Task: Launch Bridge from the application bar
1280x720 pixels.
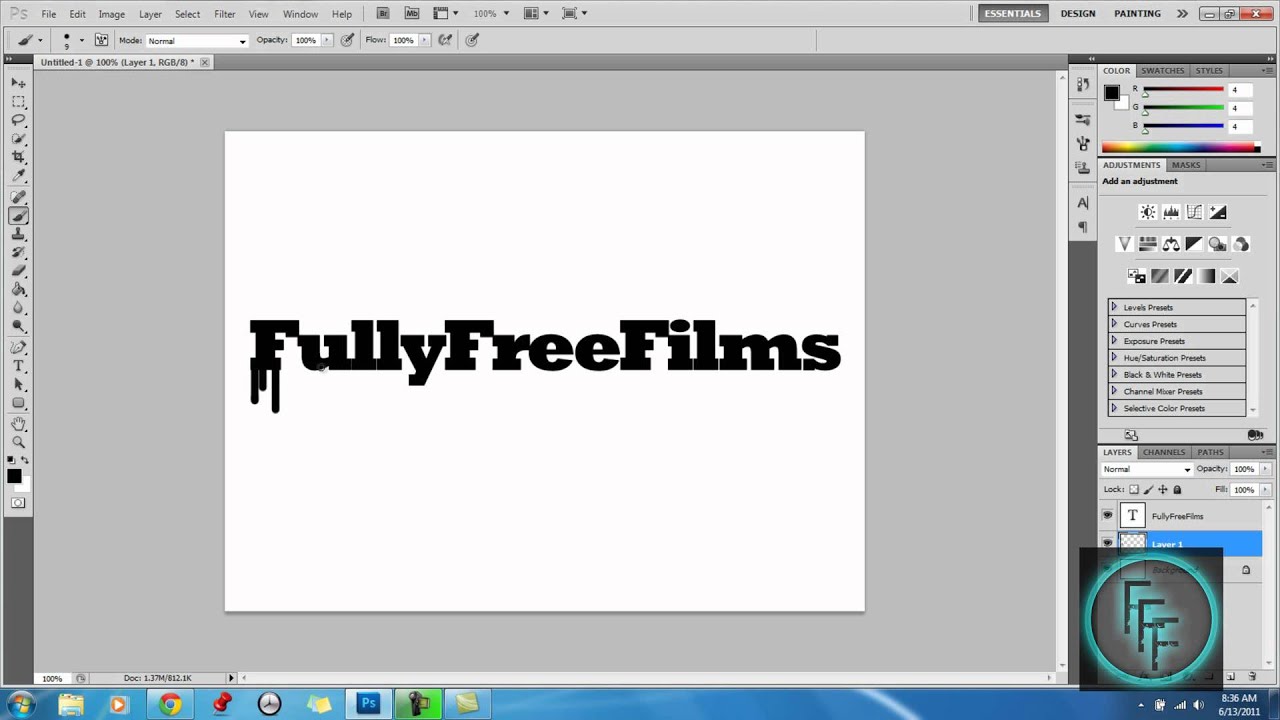Action: (384, 13)
